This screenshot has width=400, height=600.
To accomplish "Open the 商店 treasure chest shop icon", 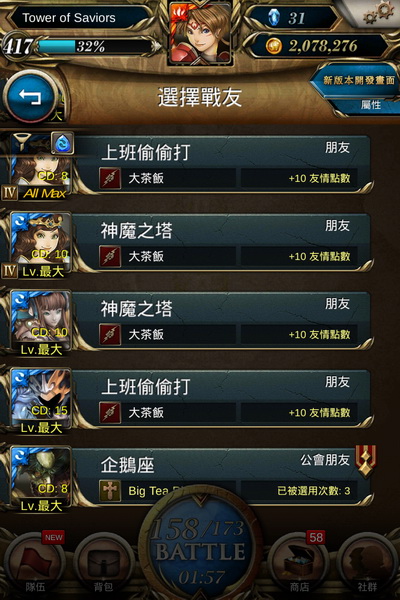I will pyautogui.click(x=299, y=564).
